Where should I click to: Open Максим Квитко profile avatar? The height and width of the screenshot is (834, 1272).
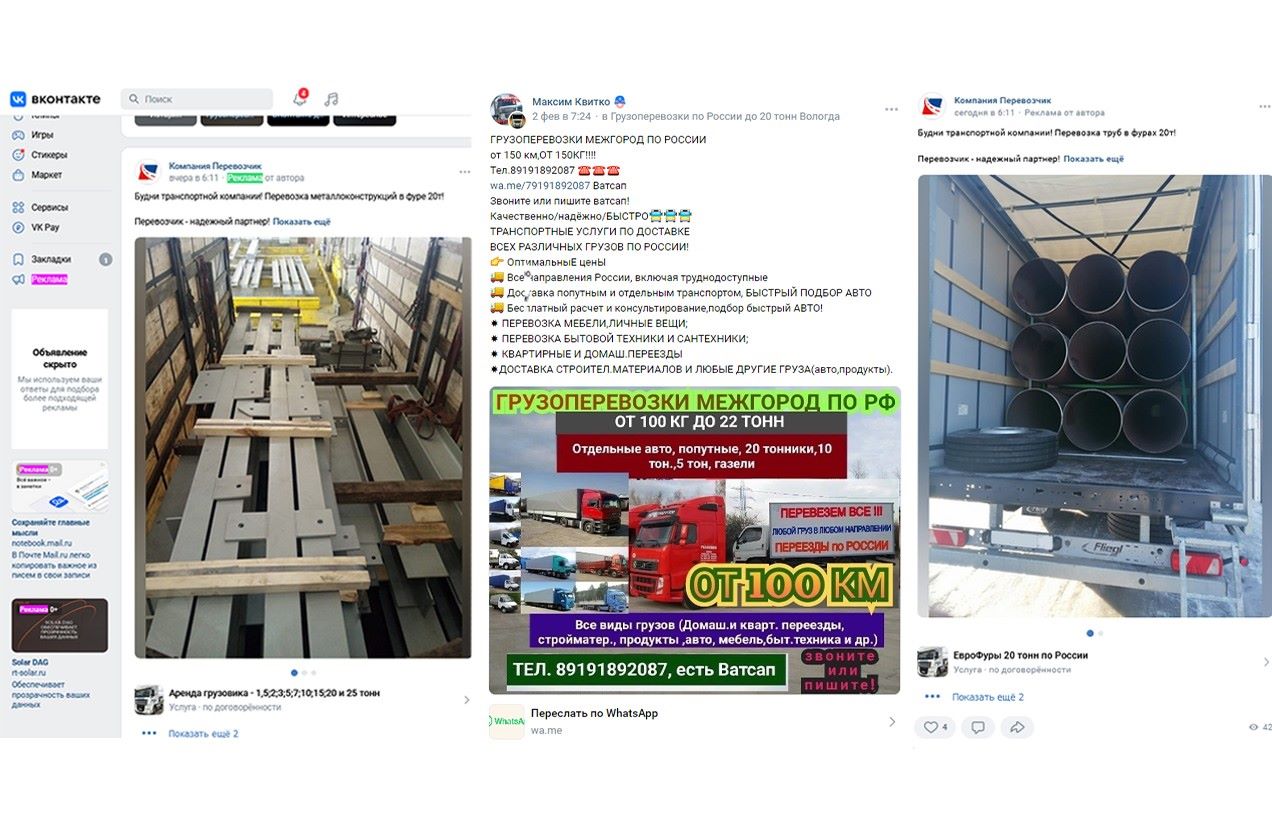tap(507, 110)
